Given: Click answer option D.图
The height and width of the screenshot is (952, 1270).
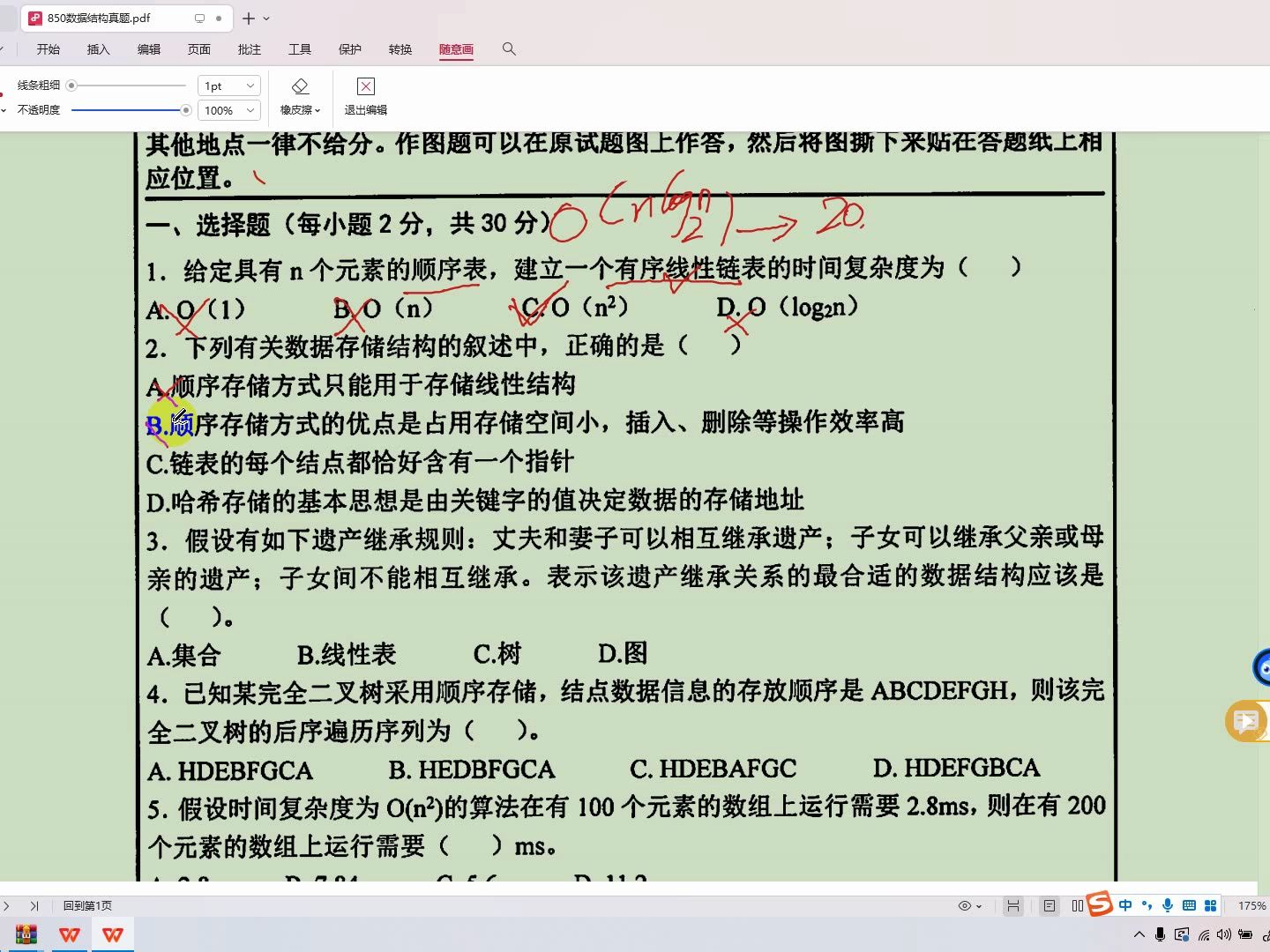Looking at the screenshot, I should 623,653.
